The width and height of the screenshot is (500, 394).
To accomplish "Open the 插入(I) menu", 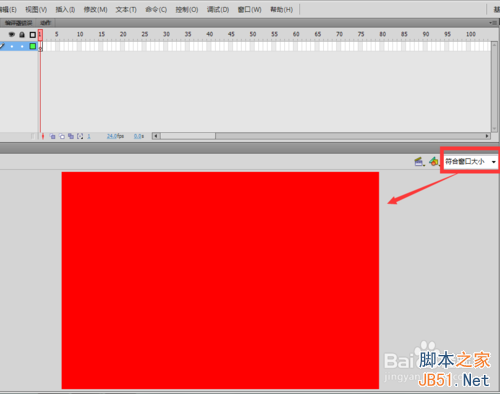I will pos(65,9).
